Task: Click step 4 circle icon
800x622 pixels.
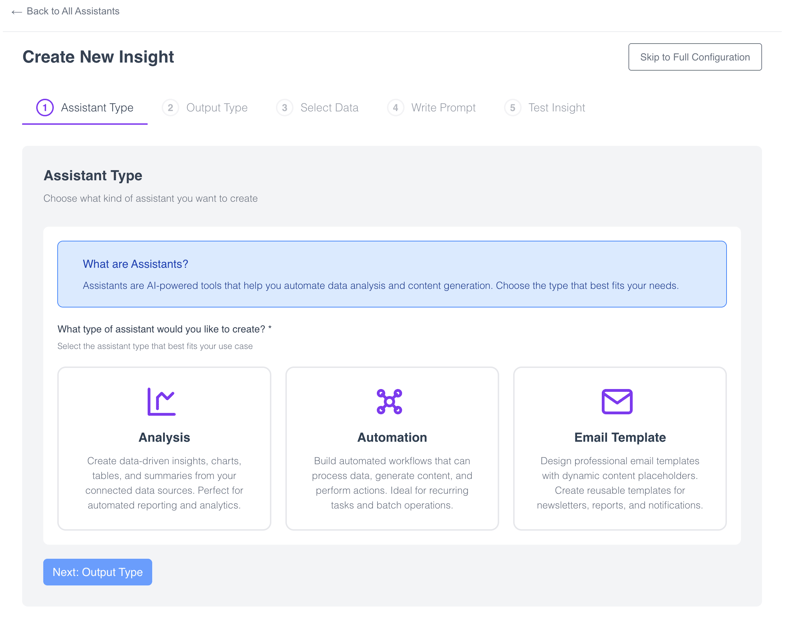Action: pos(396,108)
